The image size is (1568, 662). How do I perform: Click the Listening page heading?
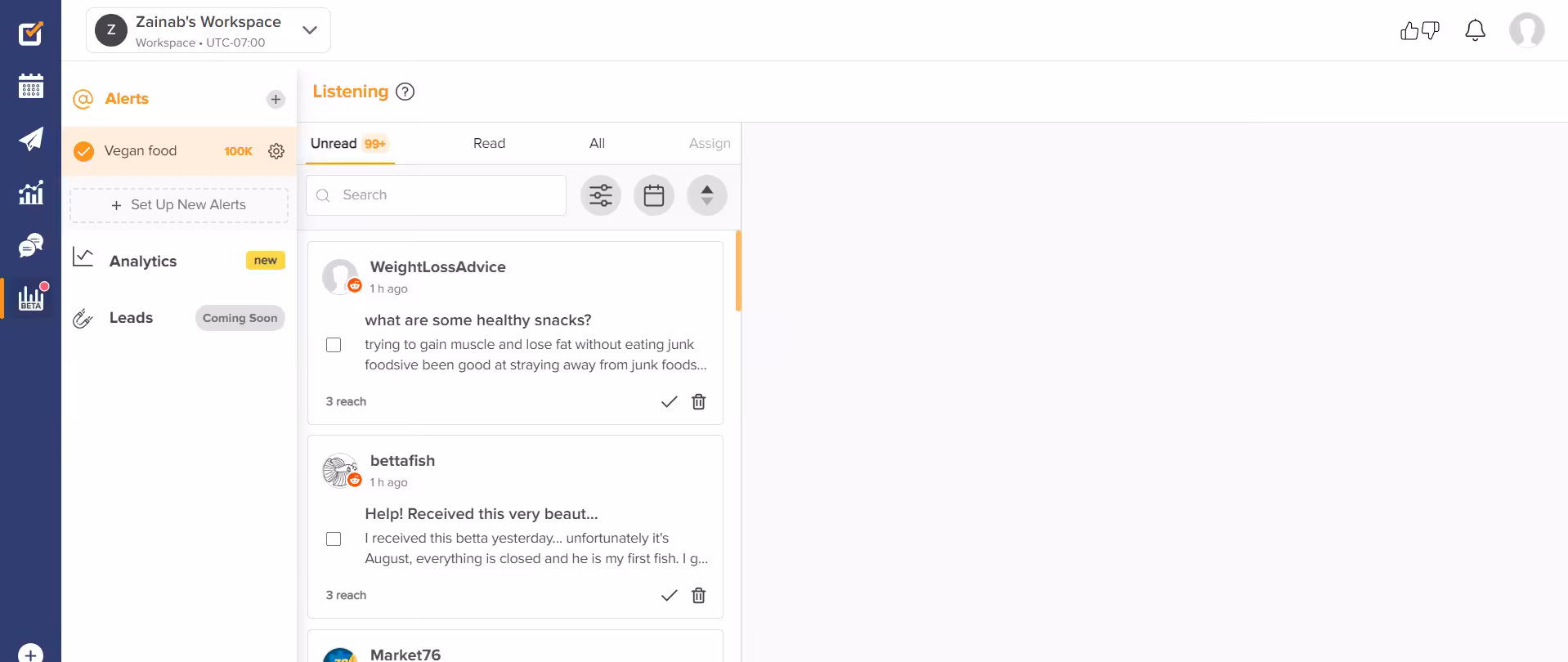point(350,92)
